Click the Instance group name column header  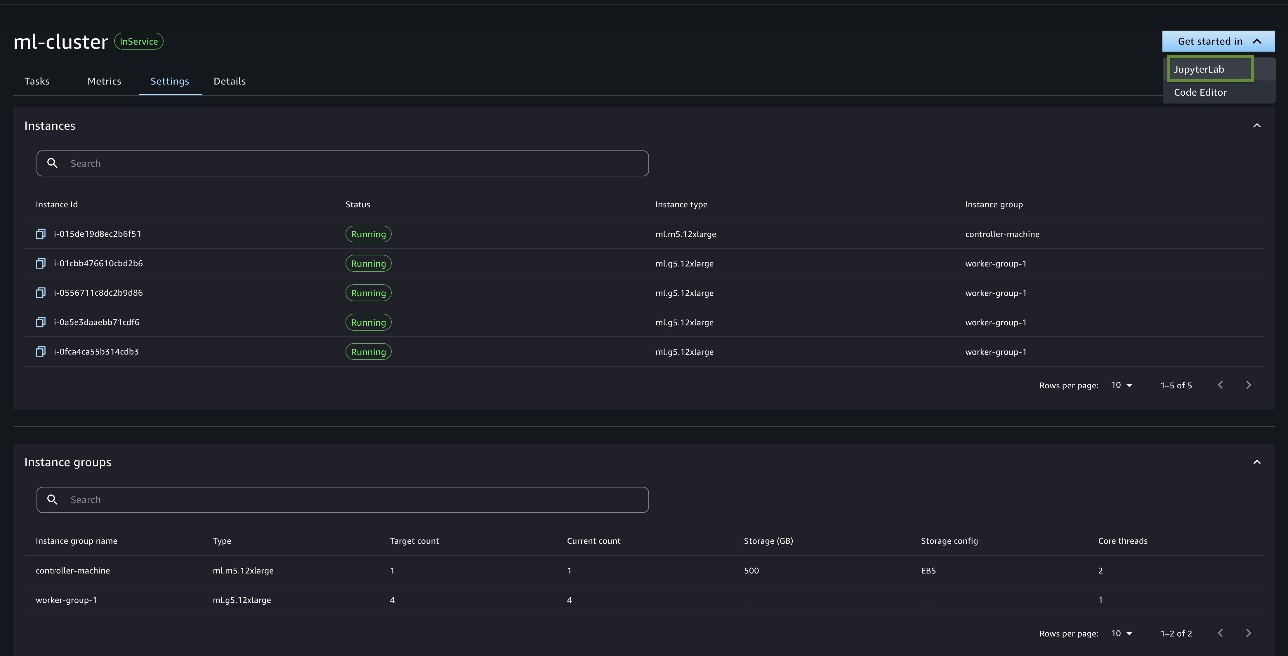coord(76,541)
